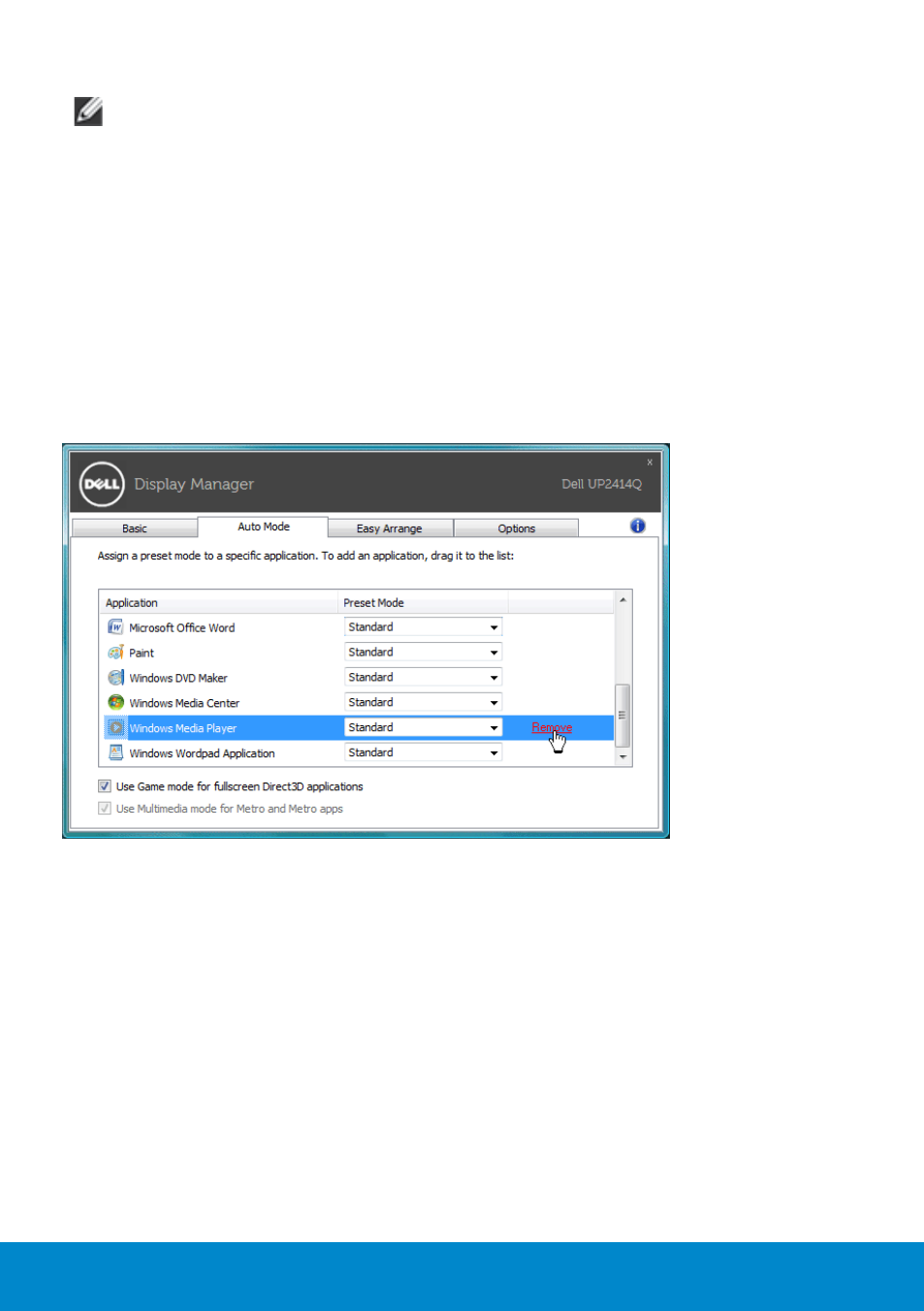
Task: Click the pencil note icon on the page
Action: [x=88, y=112]
